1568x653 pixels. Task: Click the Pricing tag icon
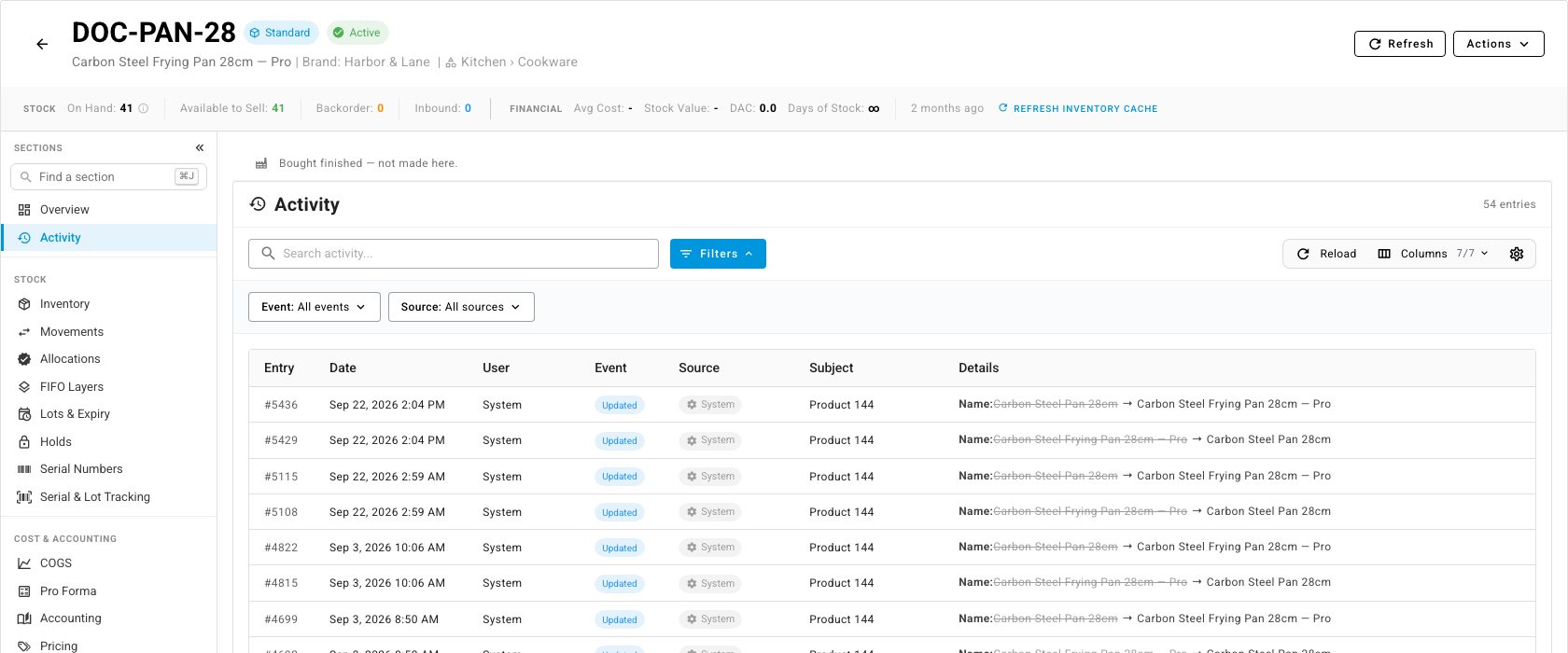pos(24,646)
